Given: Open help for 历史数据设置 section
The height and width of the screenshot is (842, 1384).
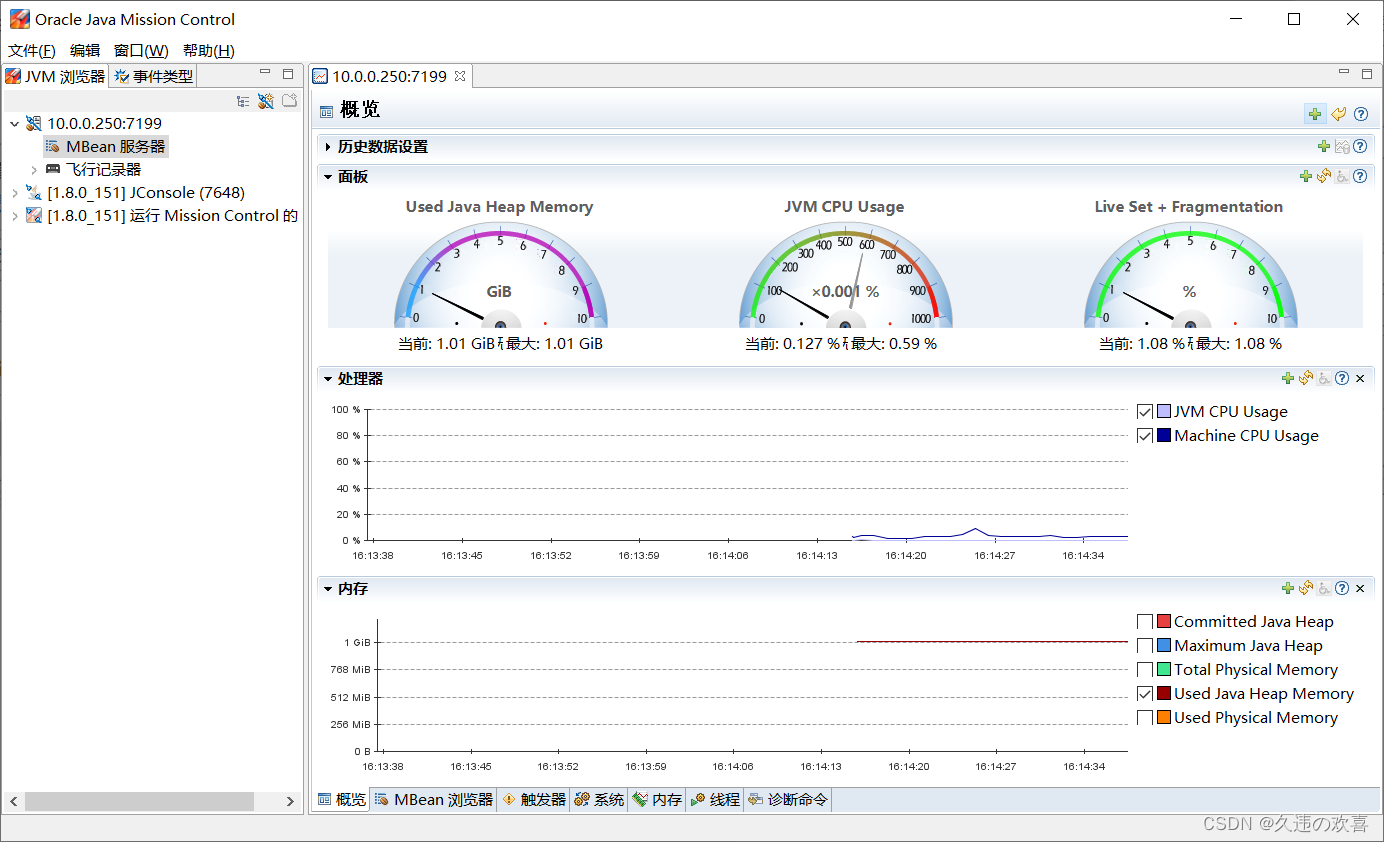Looking at the screenshot, I should [1360, 147].
